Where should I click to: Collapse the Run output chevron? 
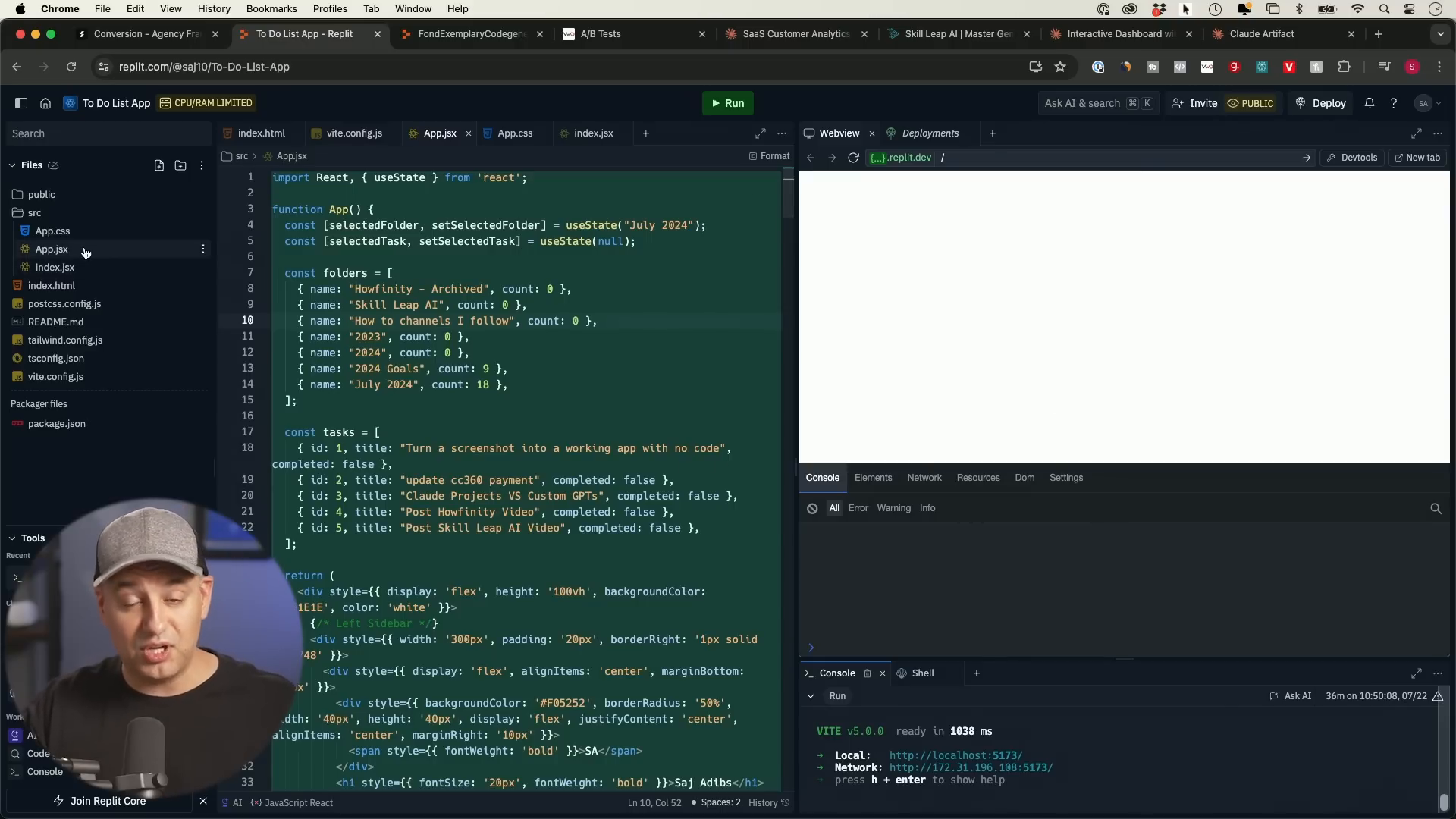click(x=811, y=696)
